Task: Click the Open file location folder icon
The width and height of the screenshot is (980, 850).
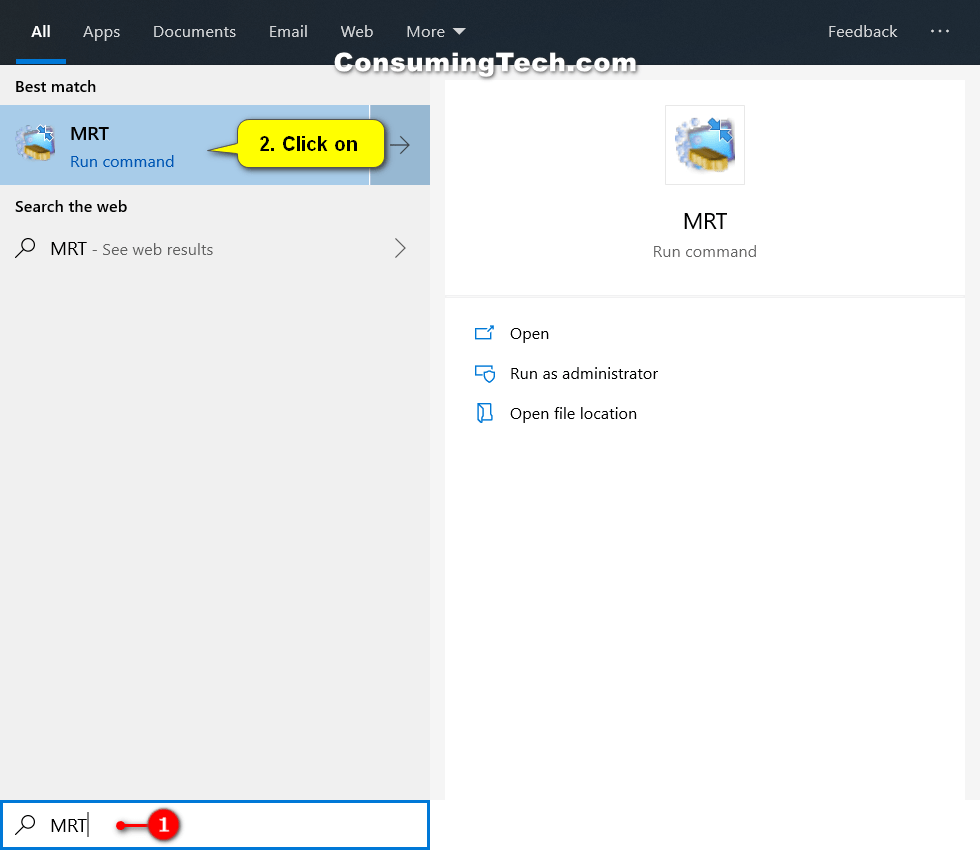Action: 486,413
